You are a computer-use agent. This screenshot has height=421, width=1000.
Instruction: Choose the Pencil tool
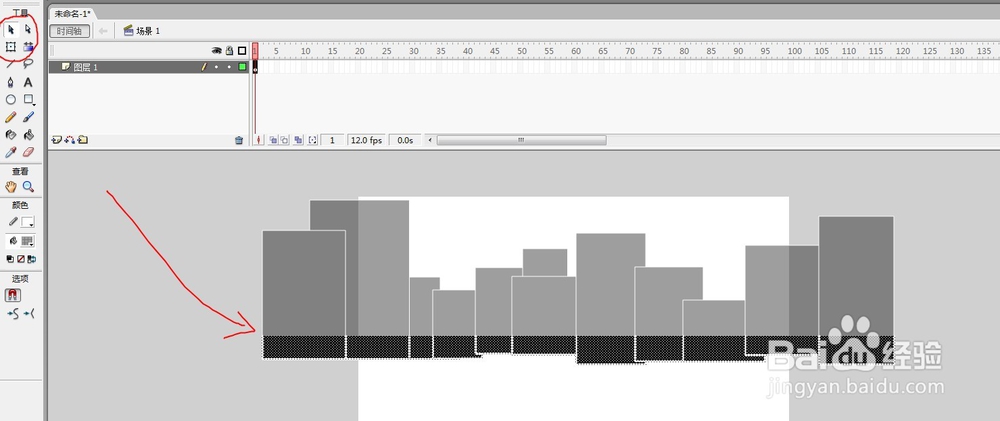pyautogui.click(x=11, y=117)
